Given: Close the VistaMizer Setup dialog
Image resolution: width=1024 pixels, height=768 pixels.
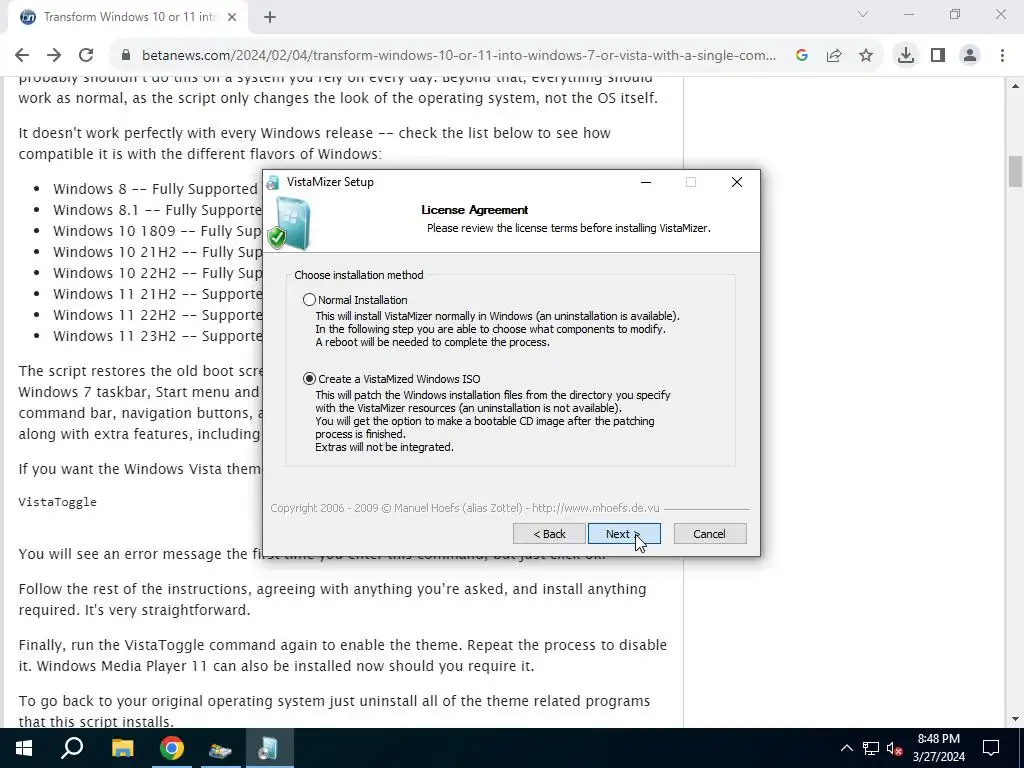Looking at the screenshot, I should point(737,182).
